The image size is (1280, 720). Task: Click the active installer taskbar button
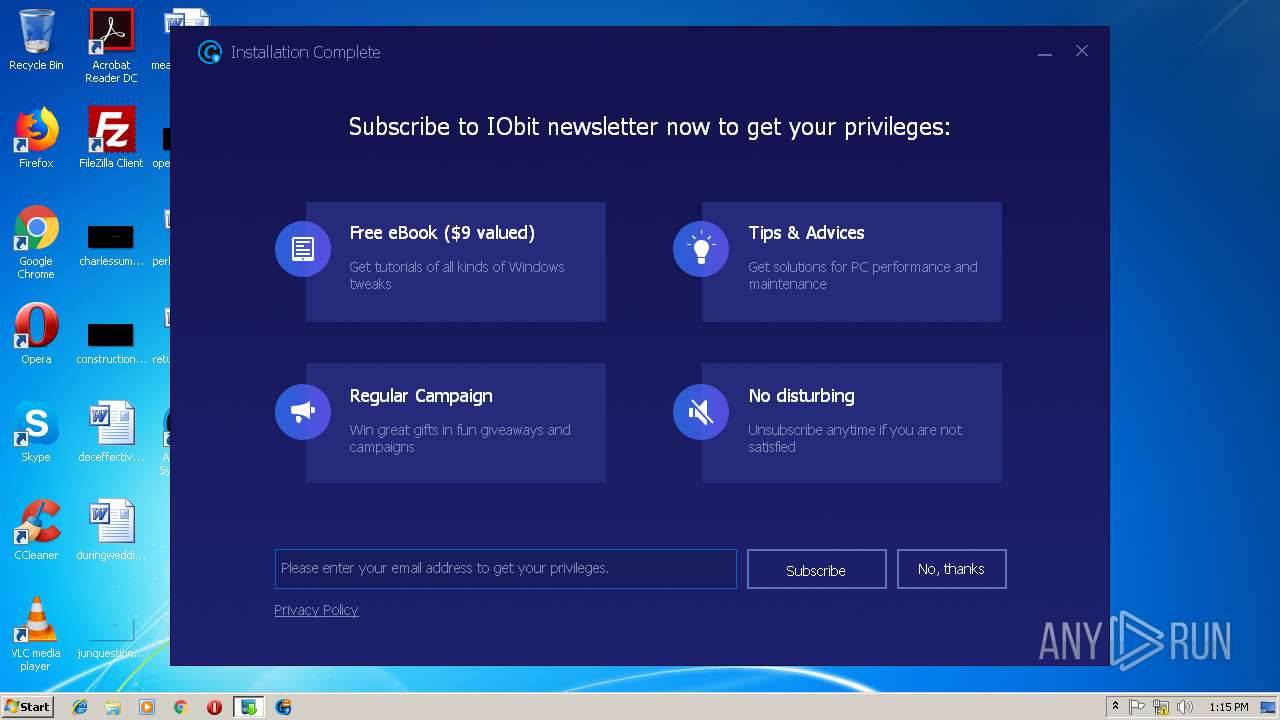[248, 707]
